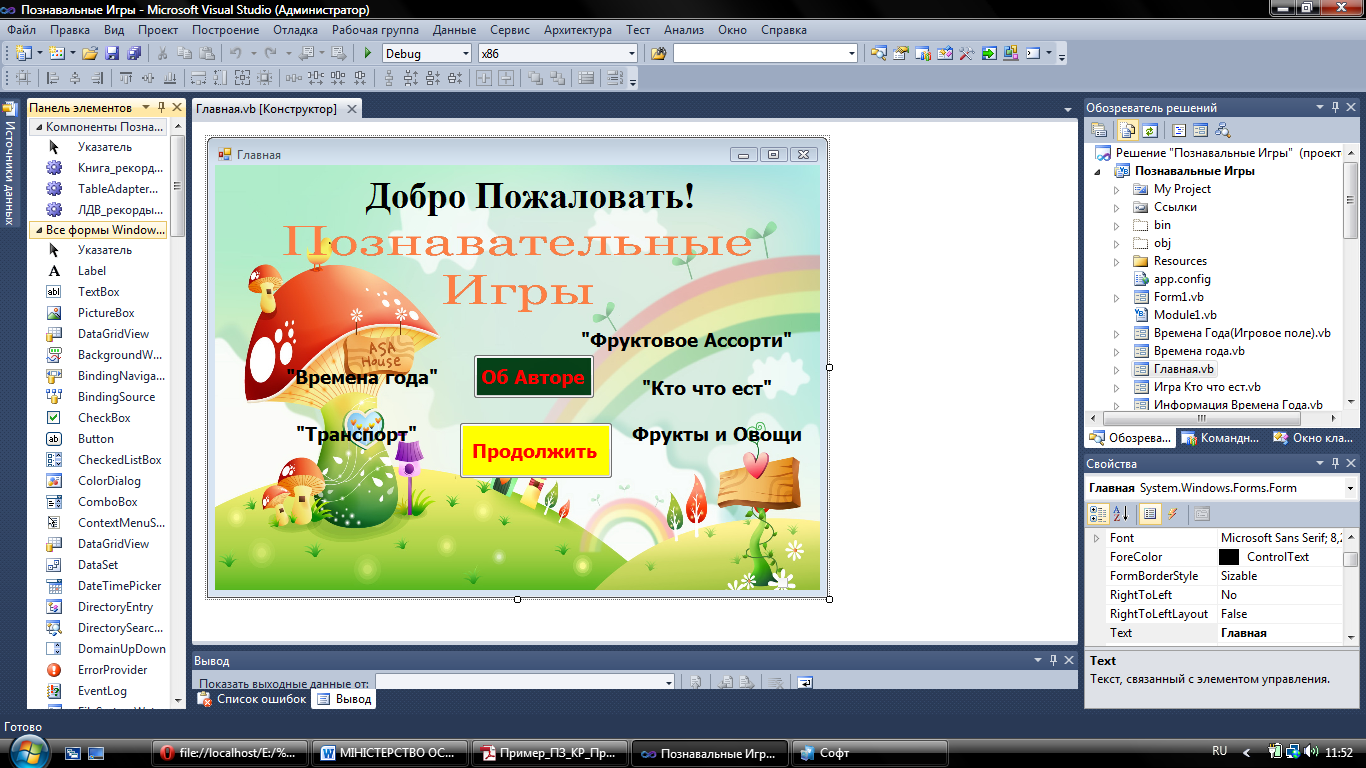
Task: Click the Undo arrow in the toolbar
Action: coord(235,53)
